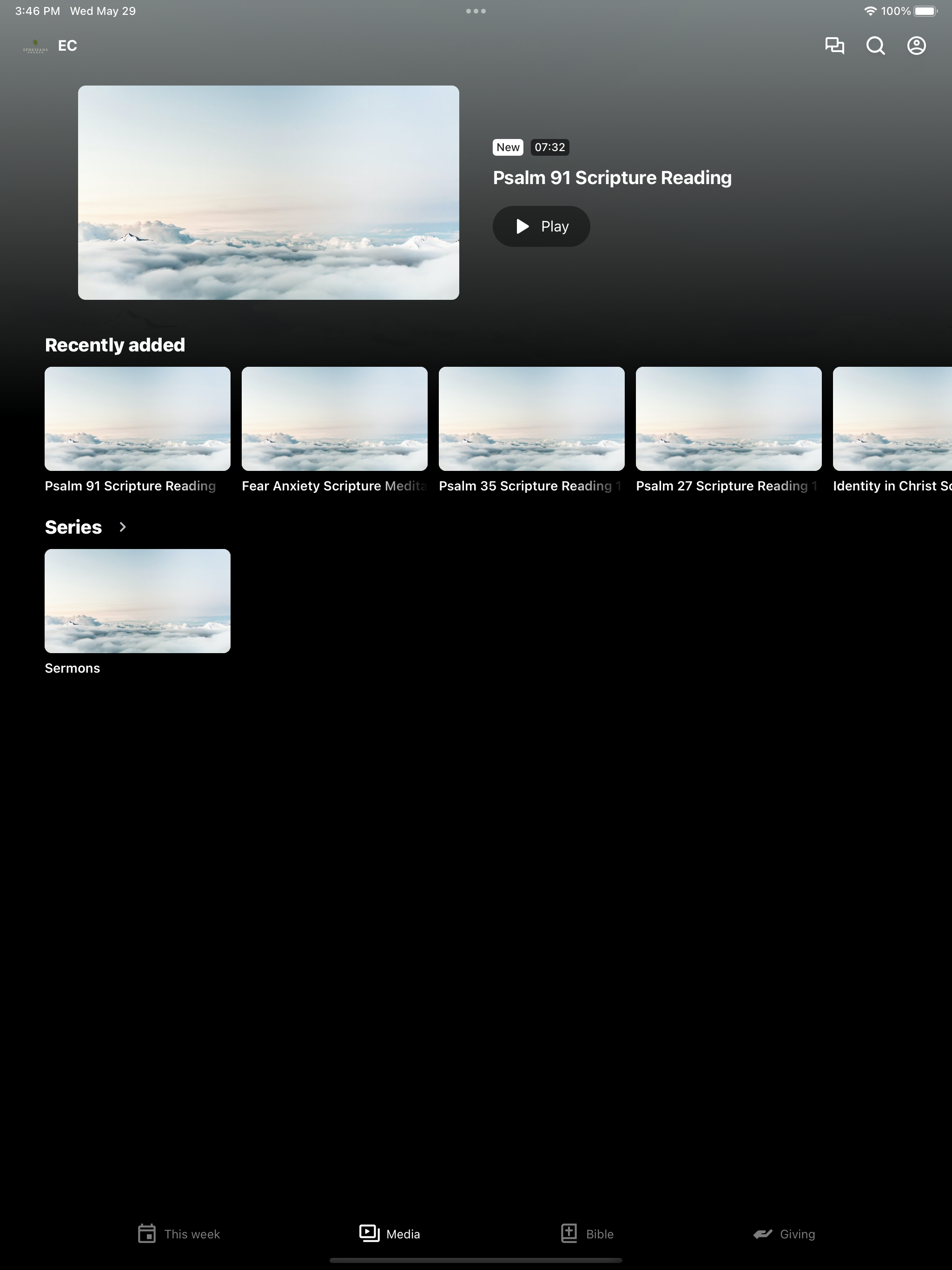Open the user profile icon
Screen dimensions: 952x1270
pos(916,46)
